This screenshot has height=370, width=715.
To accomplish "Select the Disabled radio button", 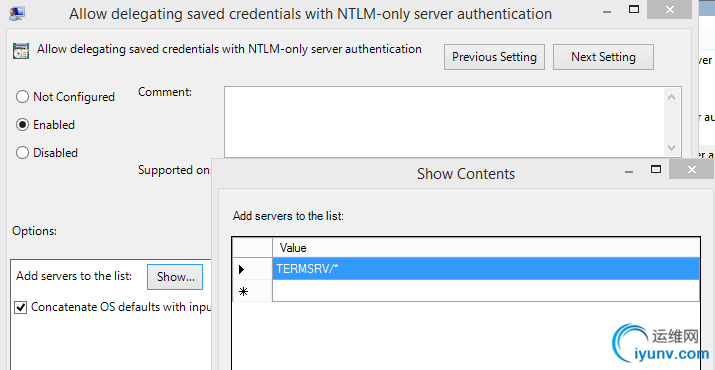I will (x=22, y=152).
